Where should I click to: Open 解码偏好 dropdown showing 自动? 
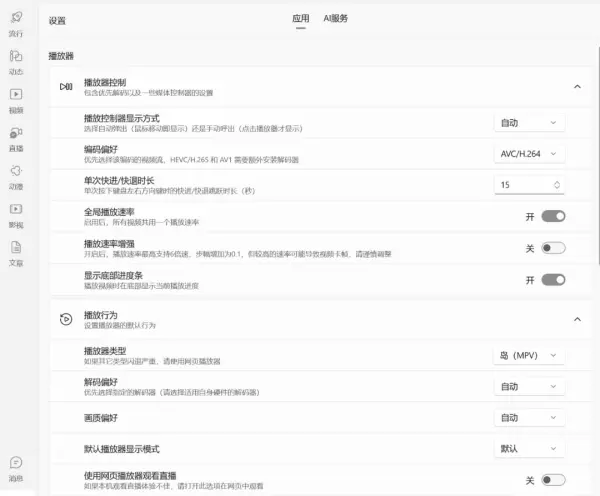(x=529, y=387)
